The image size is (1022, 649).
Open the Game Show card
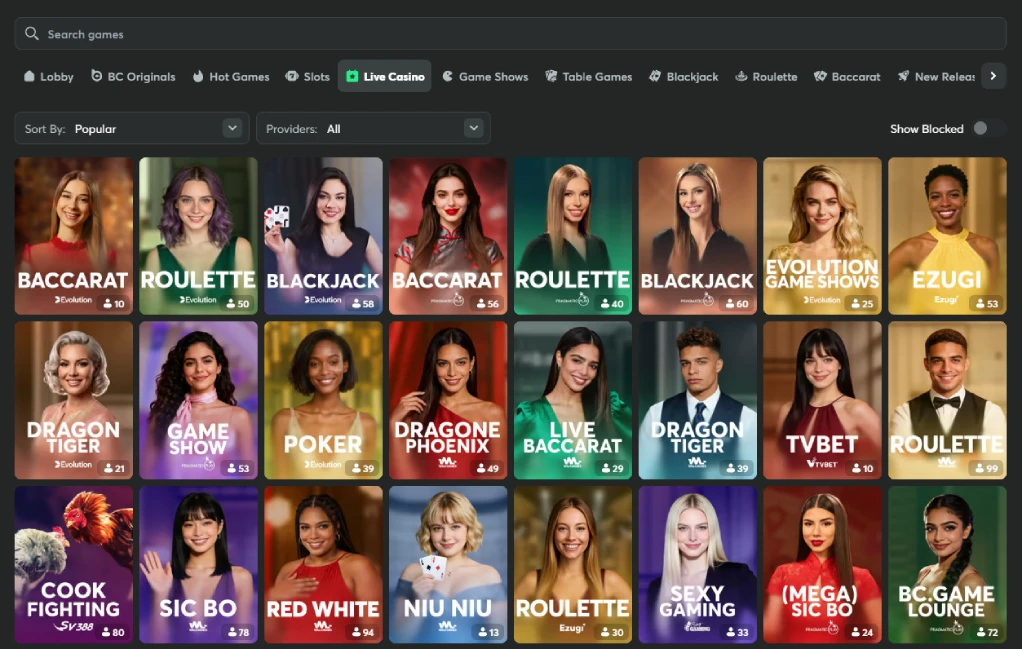click(198, 400)
